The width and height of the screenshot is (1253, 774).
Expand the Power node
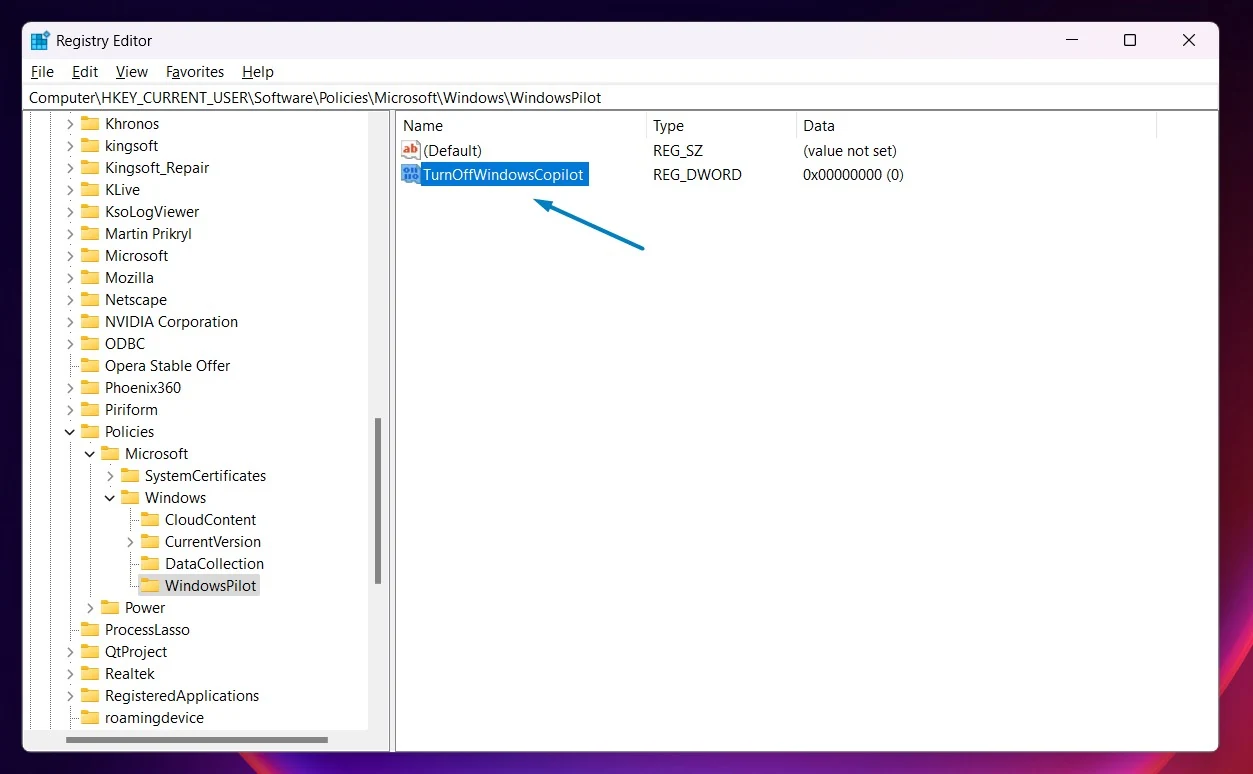90,608
